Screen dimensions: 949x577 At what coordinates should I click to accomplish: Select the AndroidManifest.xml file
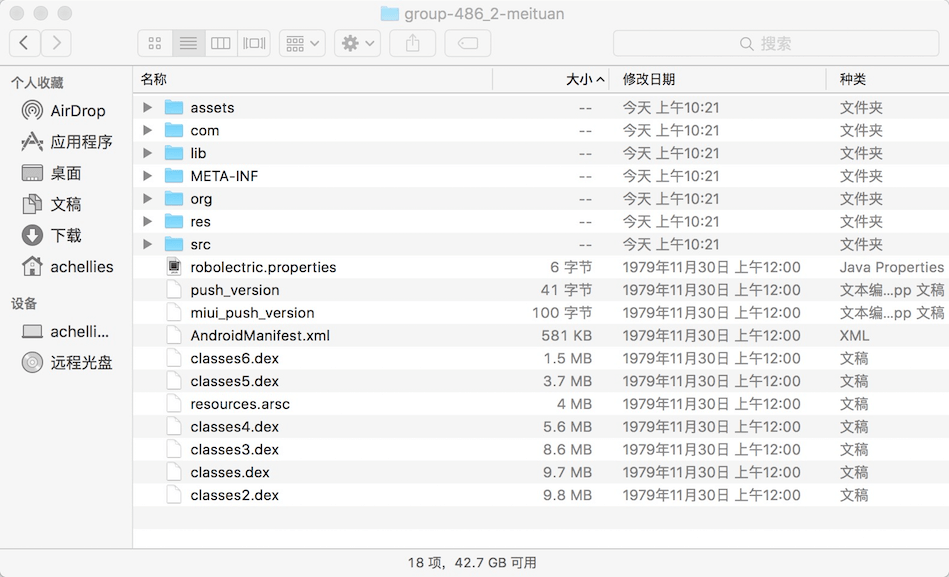[x=260, y=335]
